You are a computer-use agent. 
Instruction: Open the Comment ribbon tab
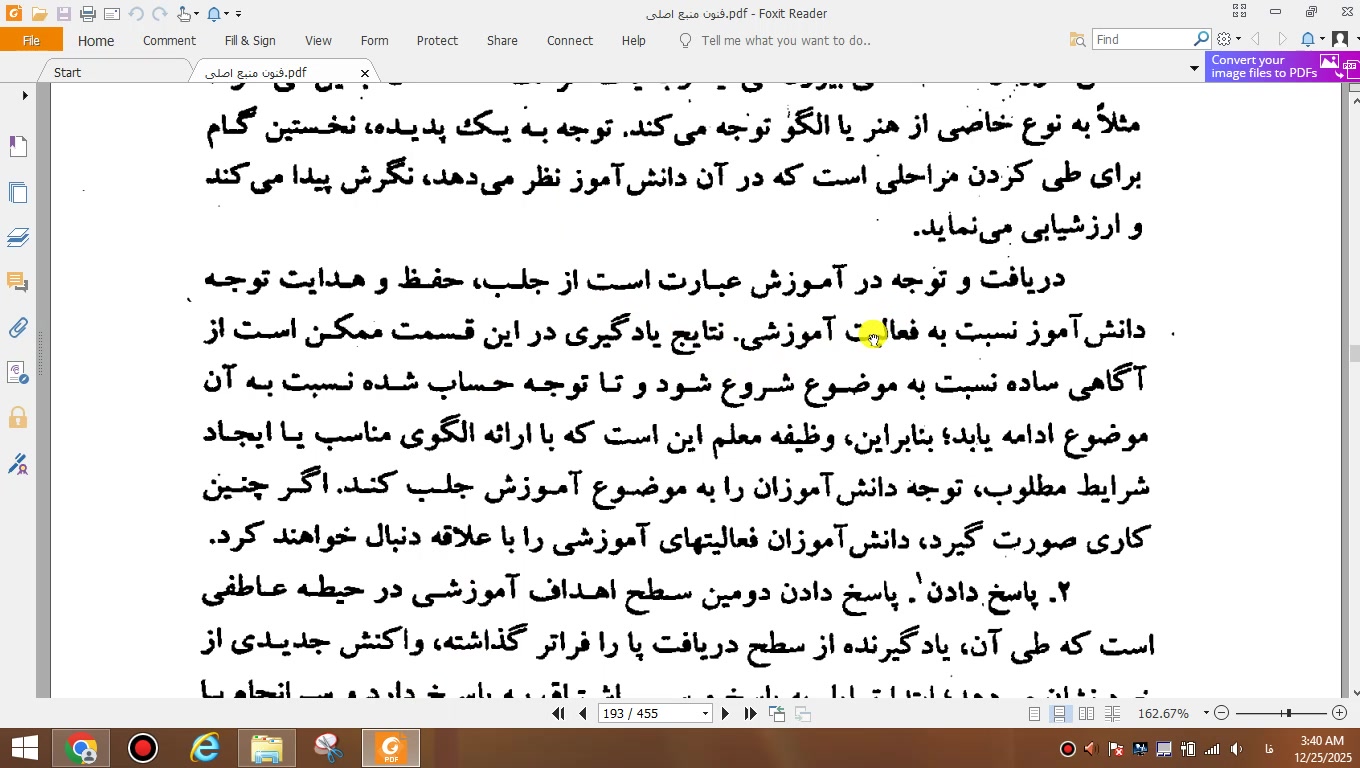pyautogui.click(x=169, y=41)
